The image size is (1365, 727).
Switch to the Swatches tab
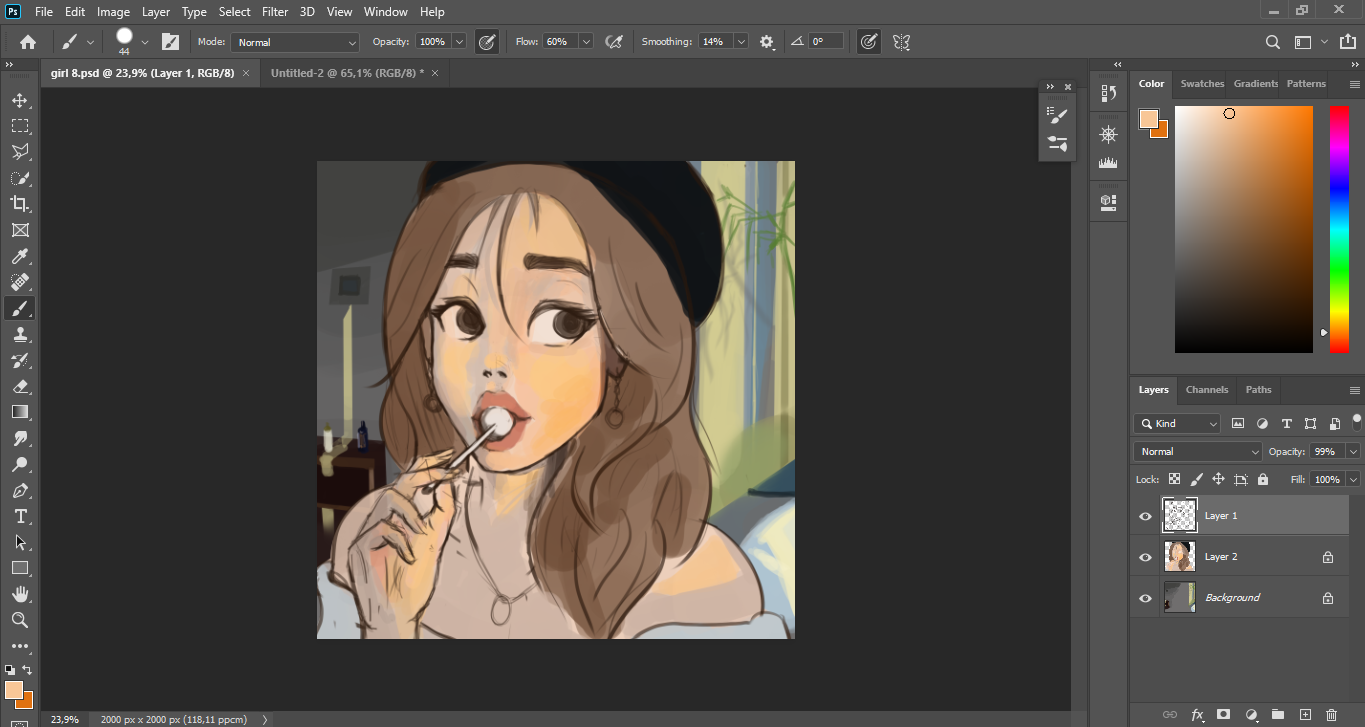pyautogui.click(x=1202, y=84)
